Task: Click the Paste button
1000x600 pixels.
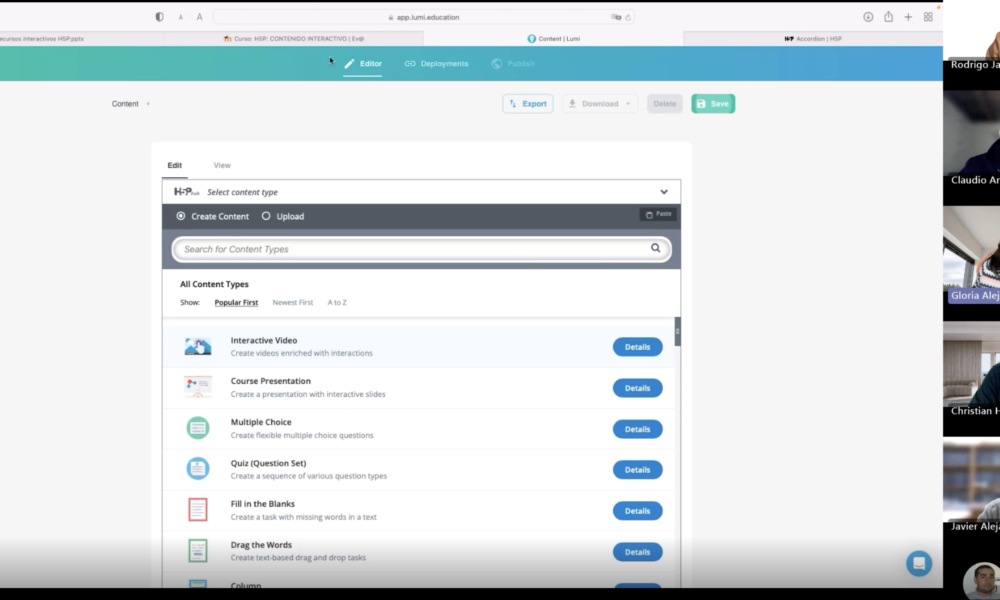Action: point(658,214)
